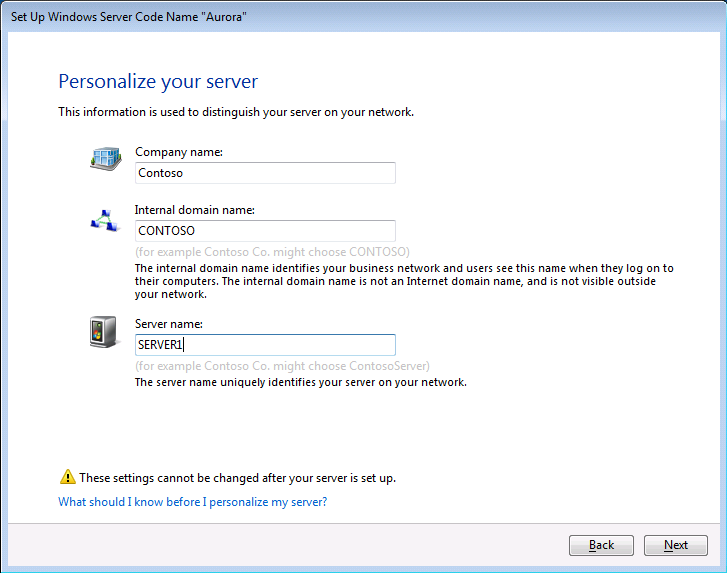Click the ContosoServer example hint text
This screenshot has height=573, width=727.
[x=282, y=366]
